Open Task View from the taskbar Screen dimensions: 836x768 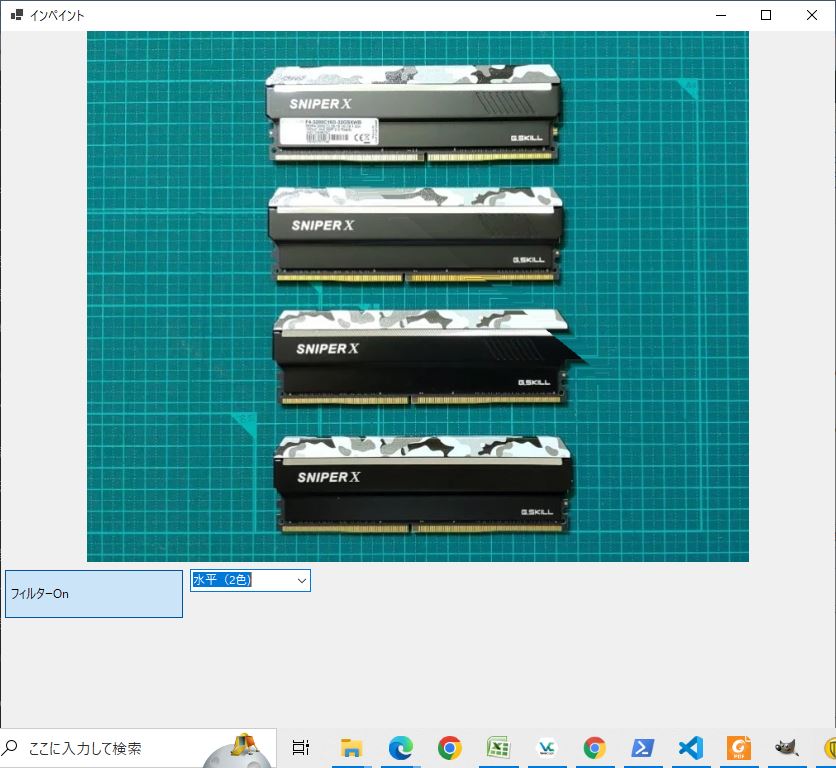click(301, 748)
